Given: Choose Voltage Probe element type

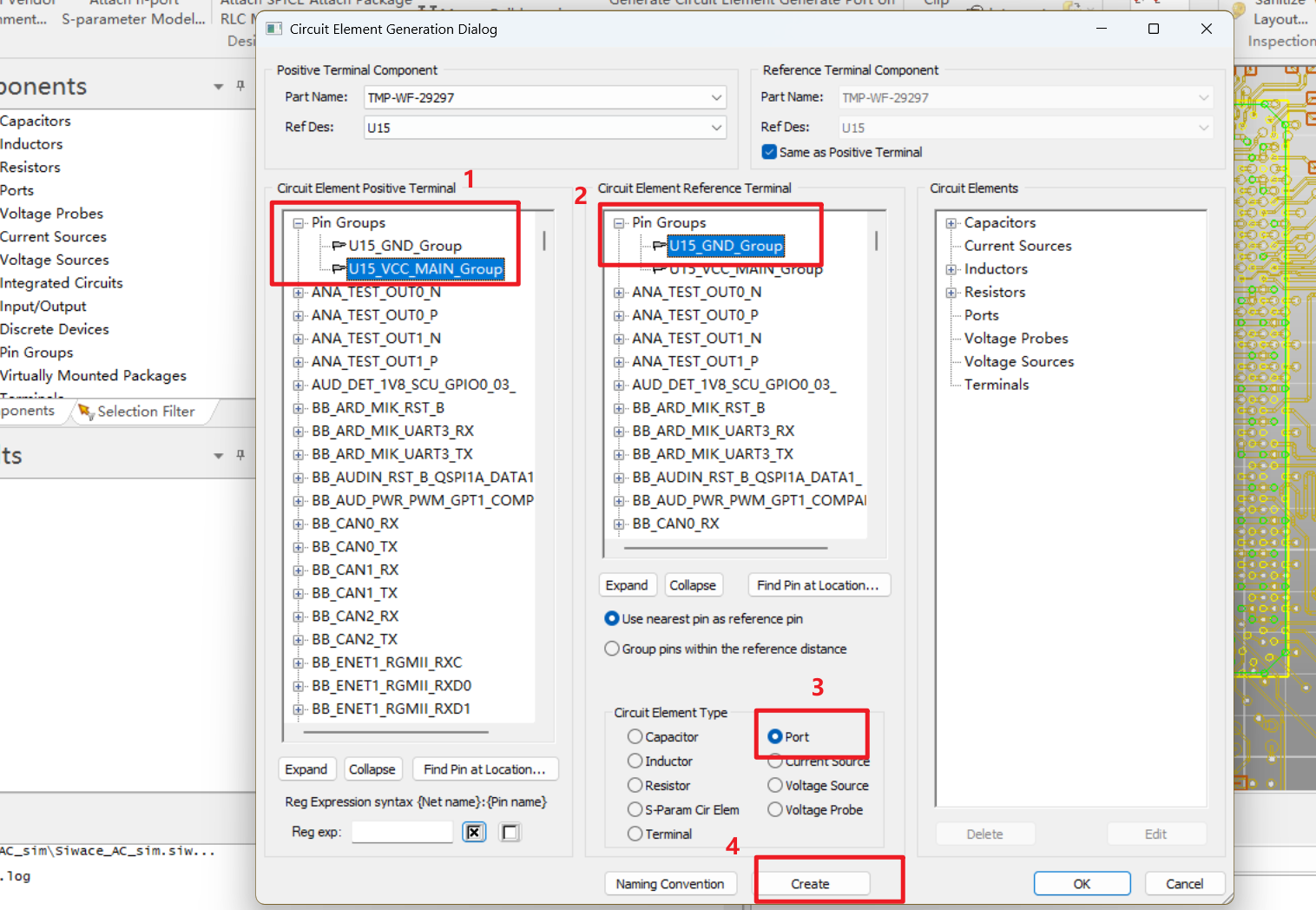Looking at the screenshot, I should point(775,809).
